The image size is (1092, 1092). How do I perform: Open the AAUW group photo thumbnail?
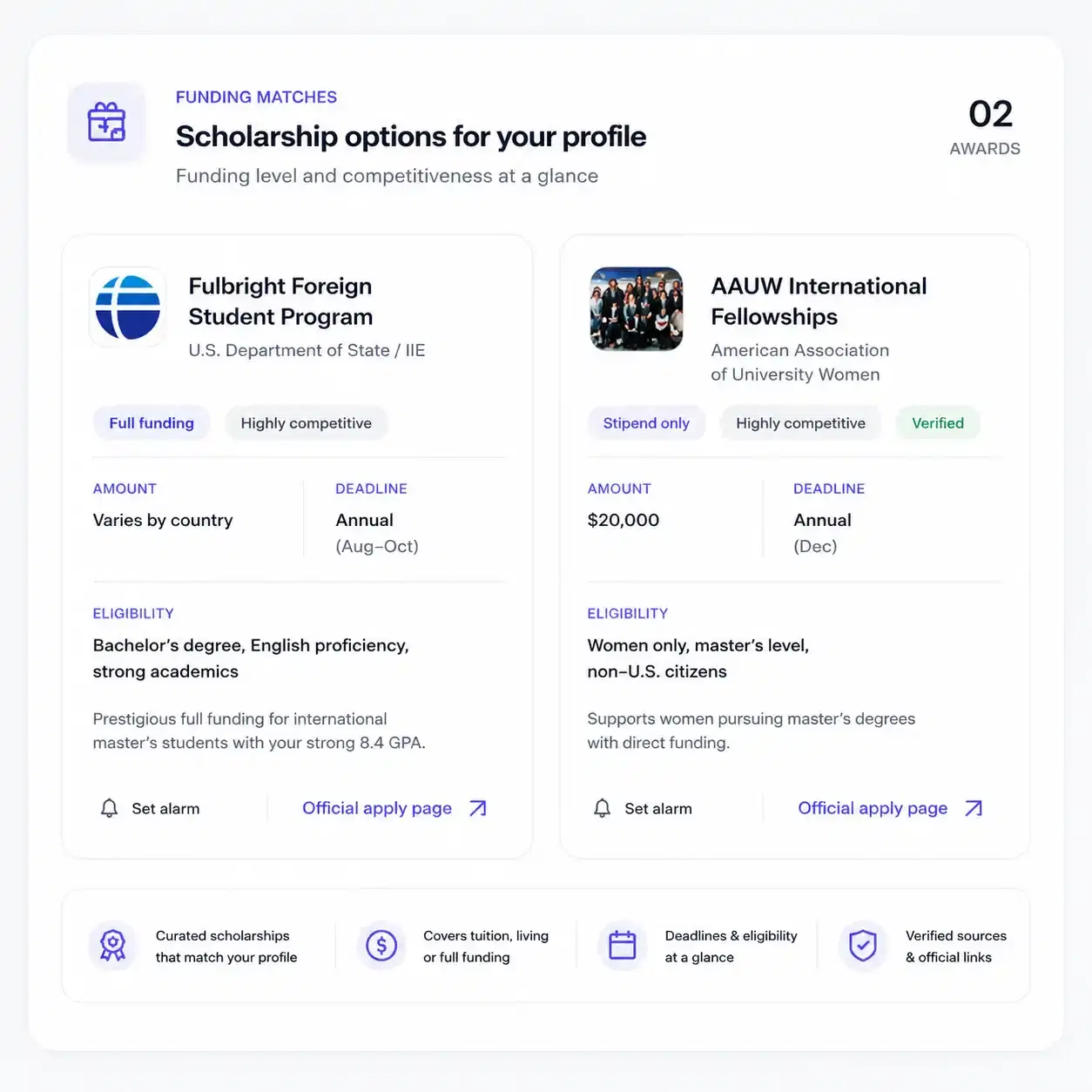(x=637, y=309)
